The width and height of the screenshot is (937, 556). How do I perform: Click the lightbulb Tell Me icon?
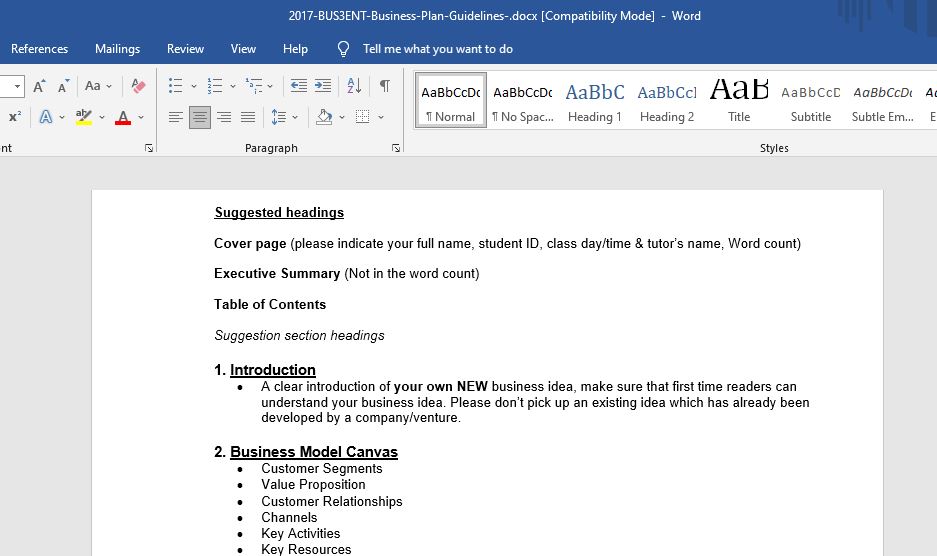pos(343,49)
